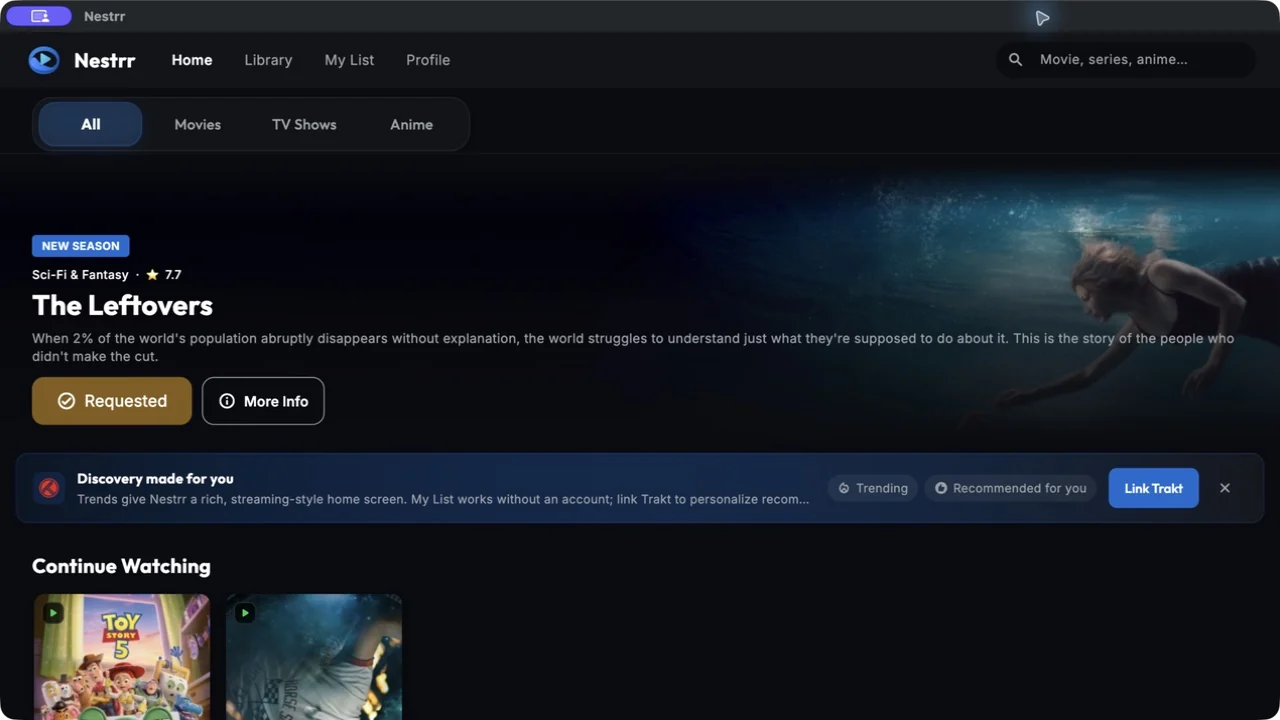Open More Info for The Leftovers
1280x720 pixels.
coord(263,401)
